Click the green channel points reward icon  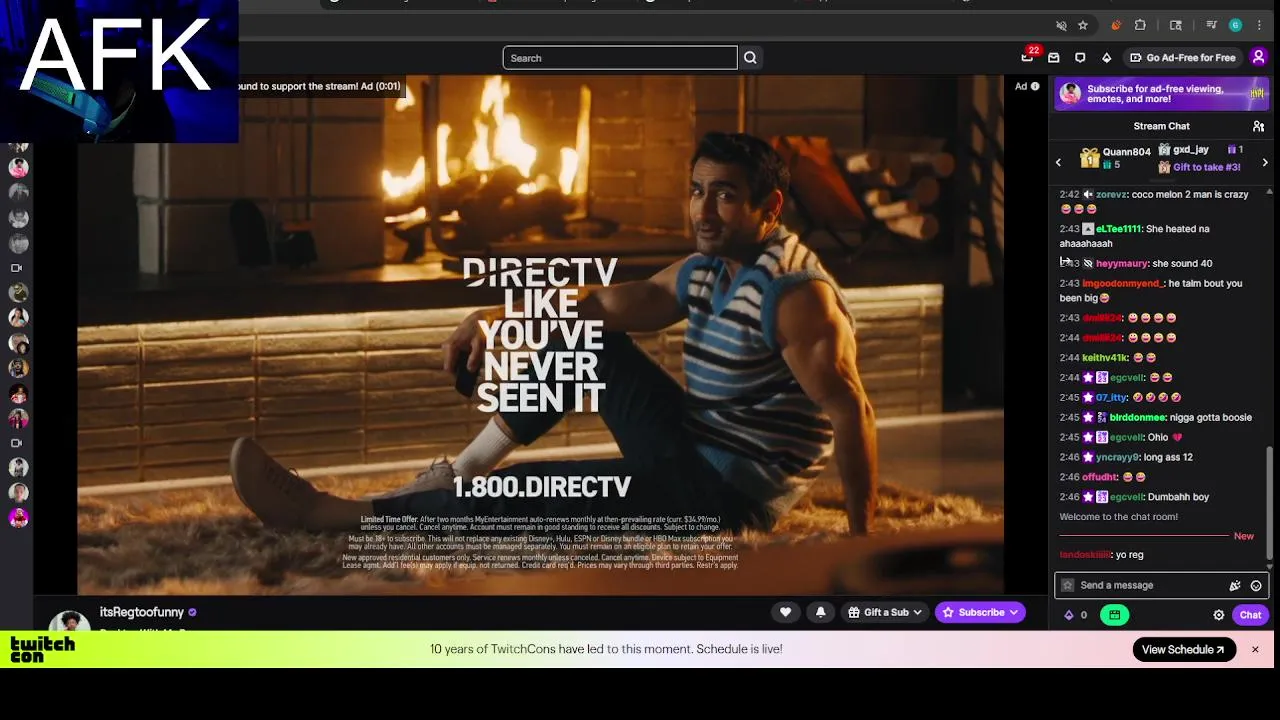pos(1114,615)
